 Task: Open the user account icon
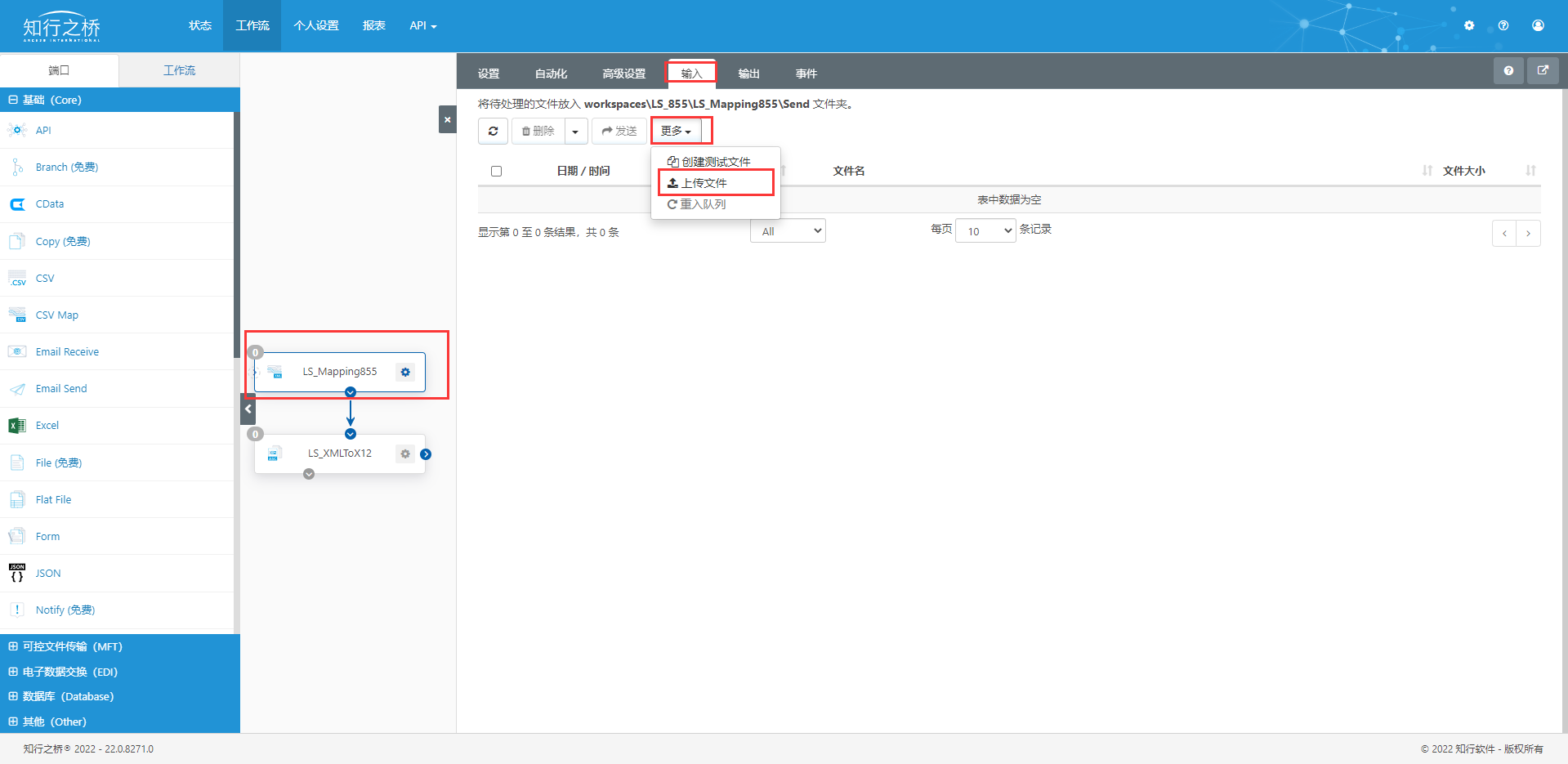[1538, 26]
